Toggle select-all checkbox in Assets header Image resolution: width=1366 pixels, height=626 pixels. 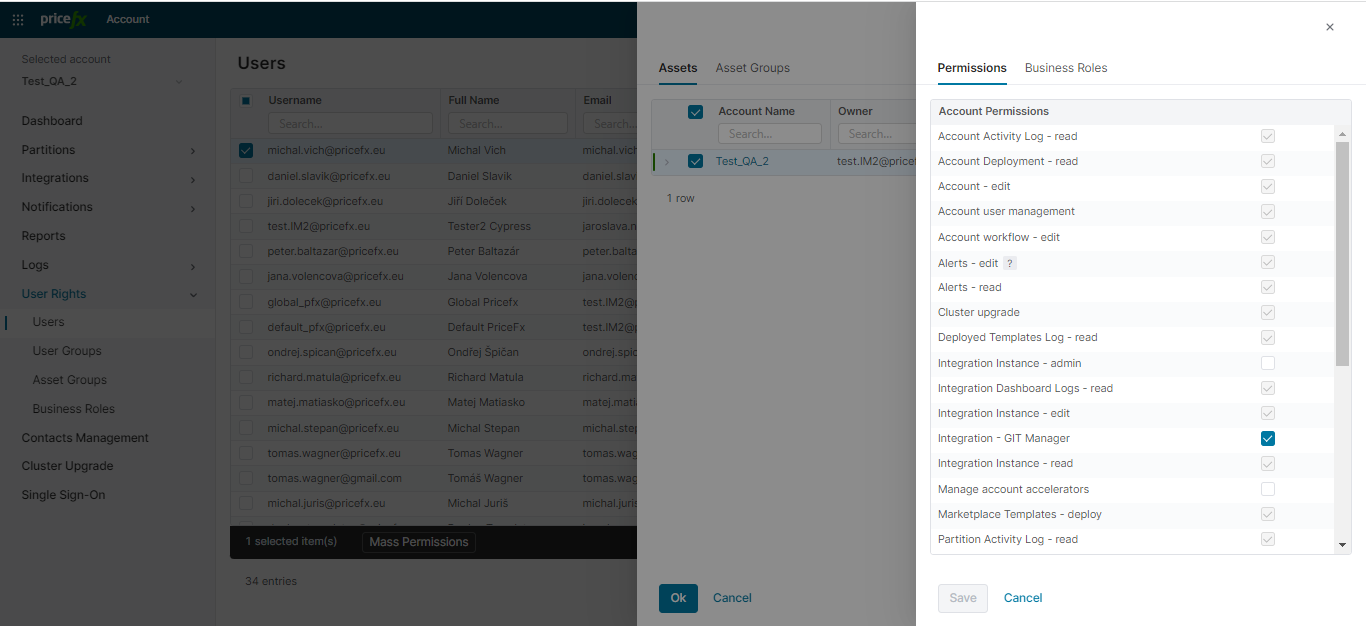695,112
